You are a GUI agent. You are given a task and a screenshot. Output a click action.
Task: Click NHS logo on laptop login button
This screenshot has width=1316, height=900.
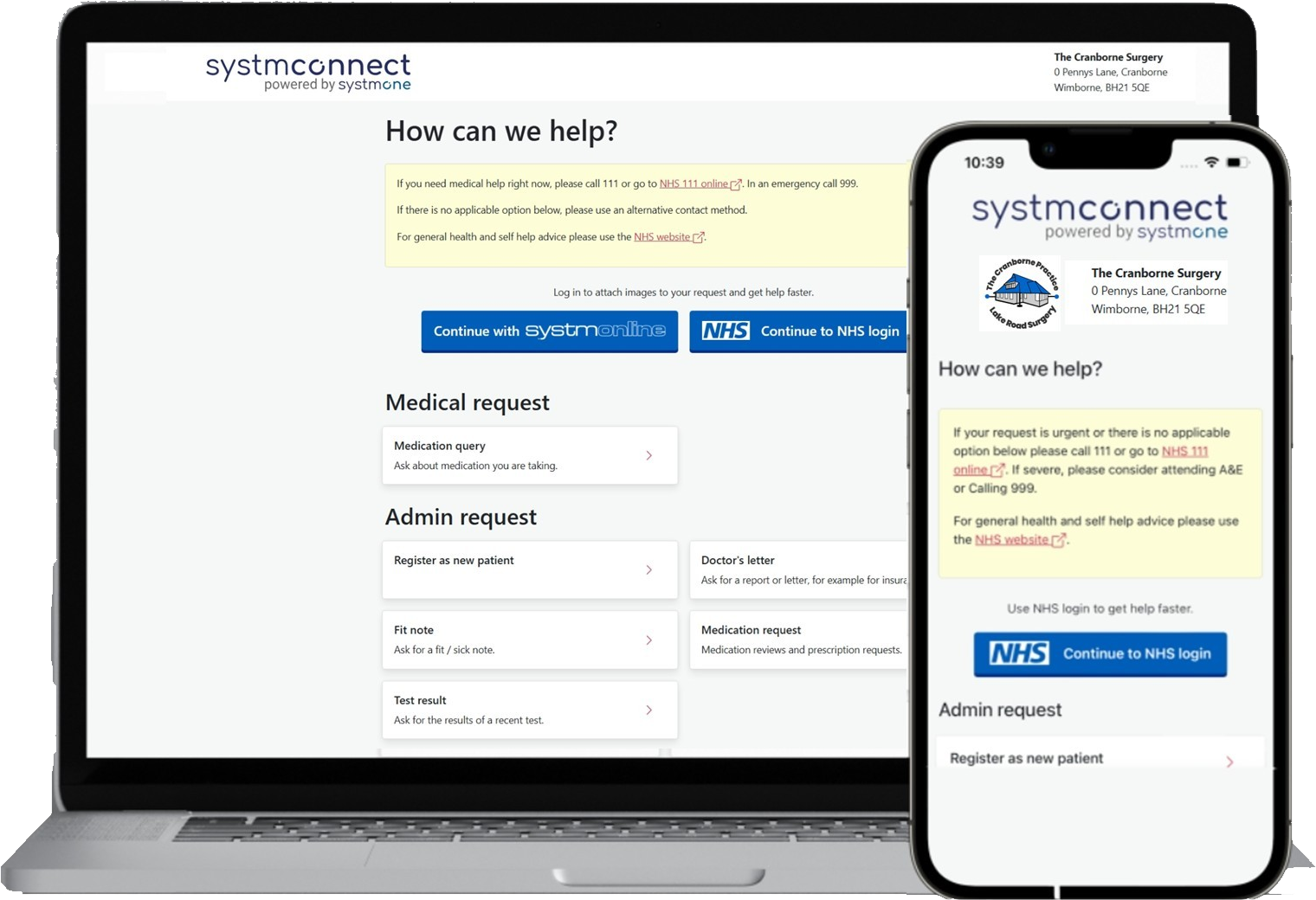[x=726, y=331]
